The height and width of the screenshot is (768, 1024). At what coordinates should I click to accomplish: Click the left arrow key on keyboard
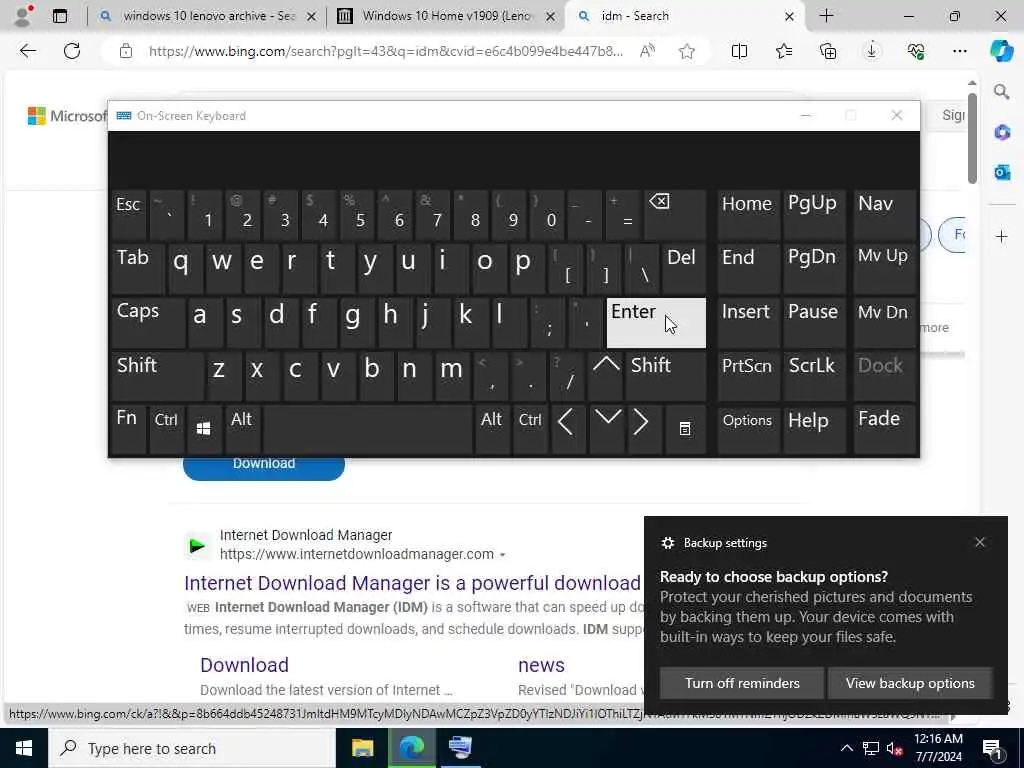566,428
